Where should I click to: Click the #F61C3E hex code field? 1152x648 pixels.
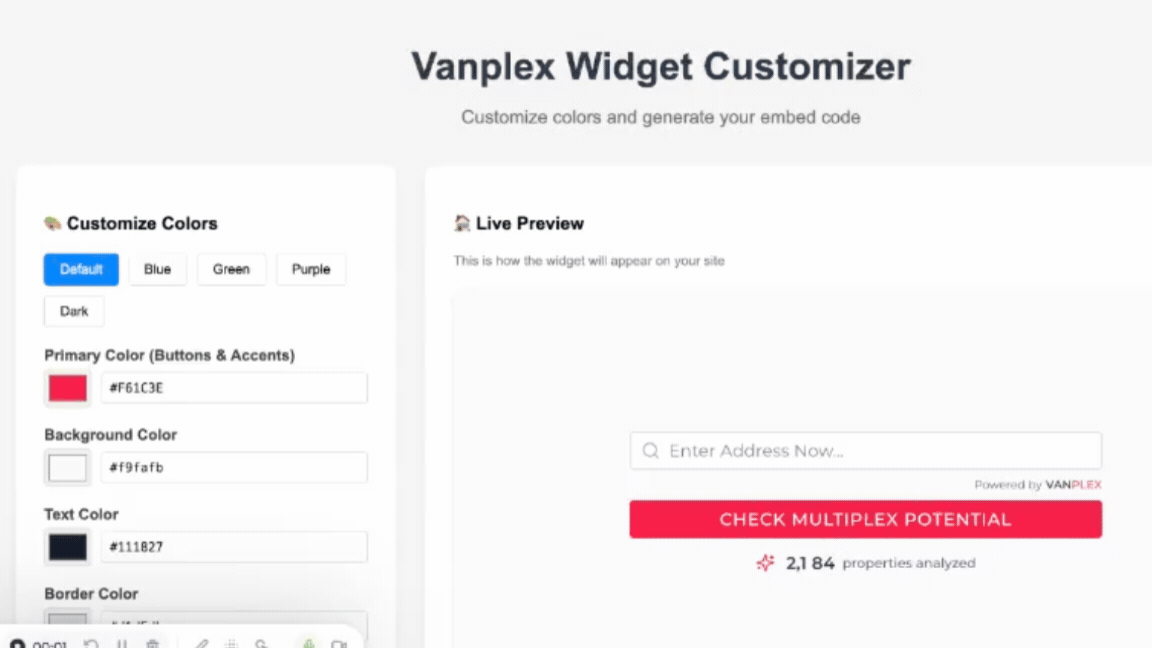pyautogui.click(x=233, y=388)
